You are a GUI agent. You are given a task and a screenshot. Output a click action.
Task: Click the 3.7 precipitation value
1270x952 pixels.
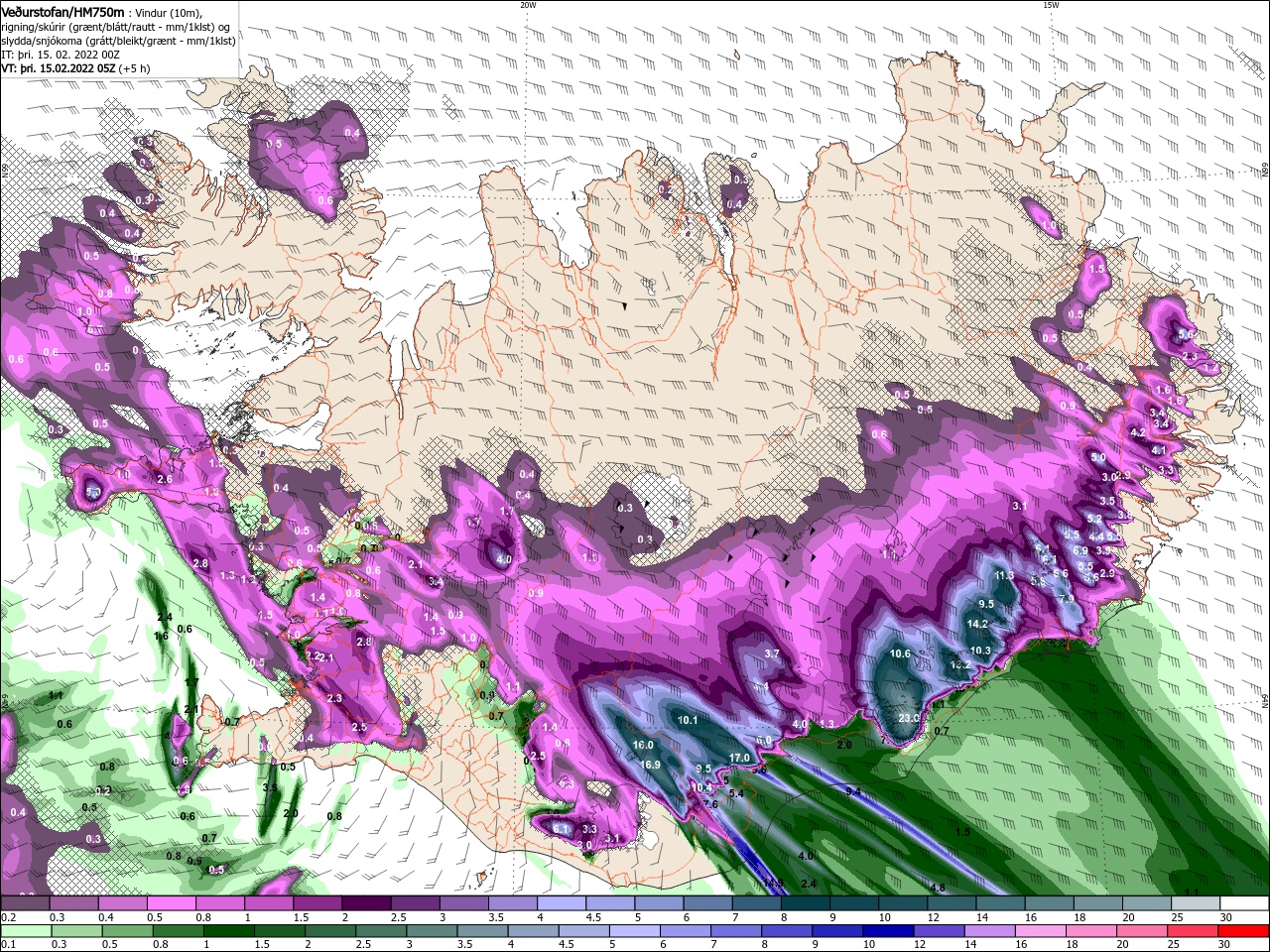pos(772,654)
